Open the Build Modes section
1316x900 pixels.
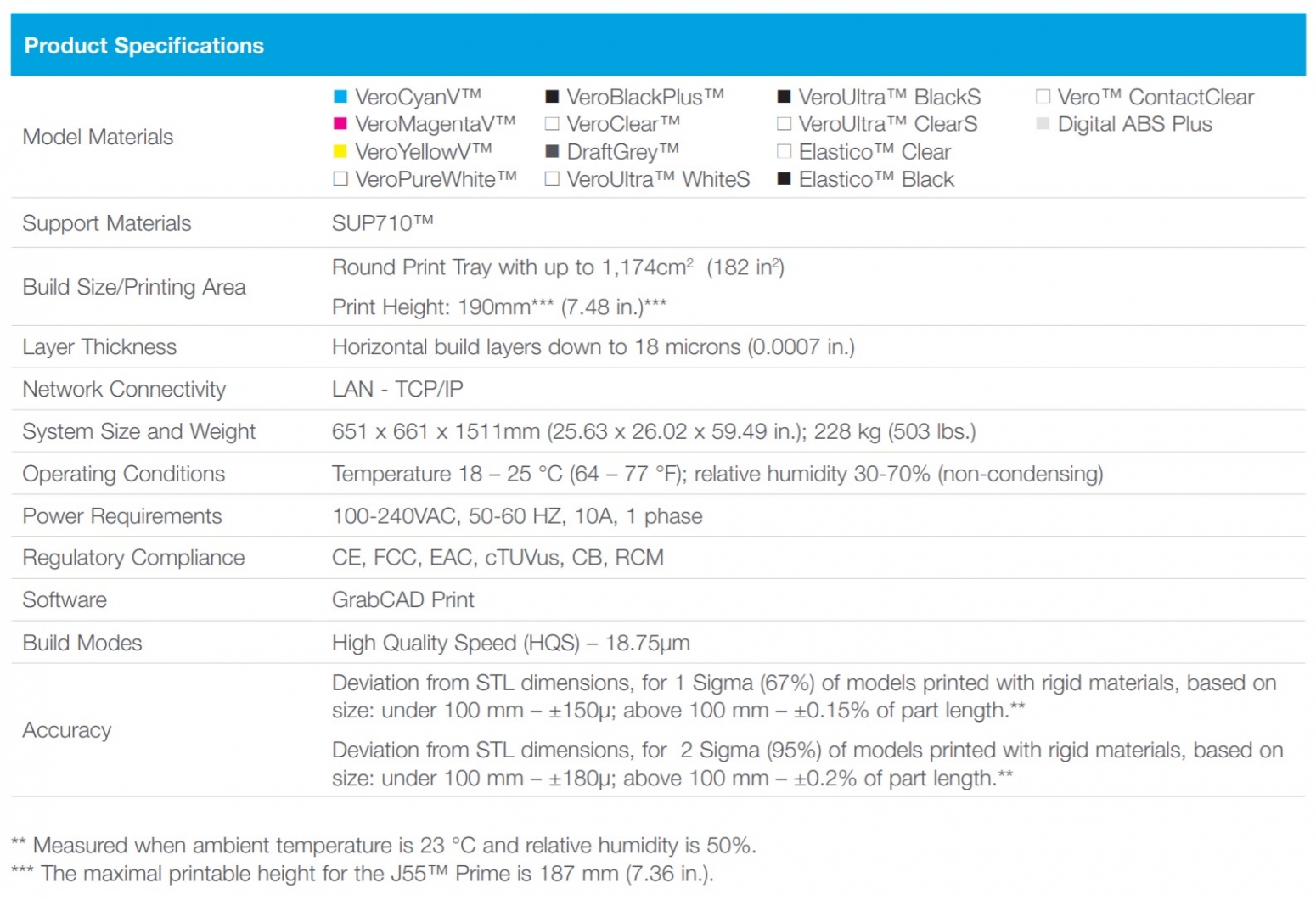[82, 643]
